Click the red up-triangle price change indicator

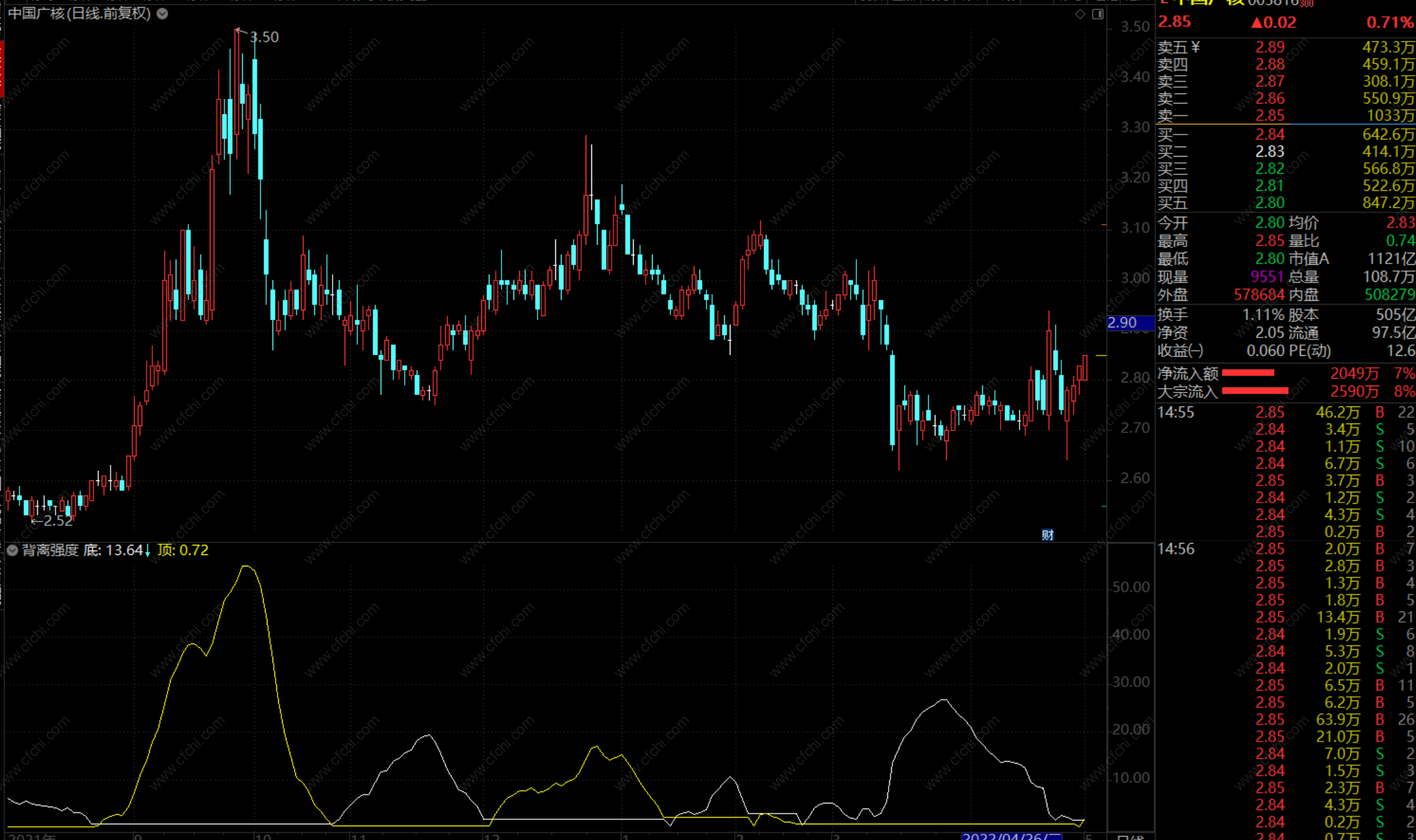click(x=1257, y=23)
